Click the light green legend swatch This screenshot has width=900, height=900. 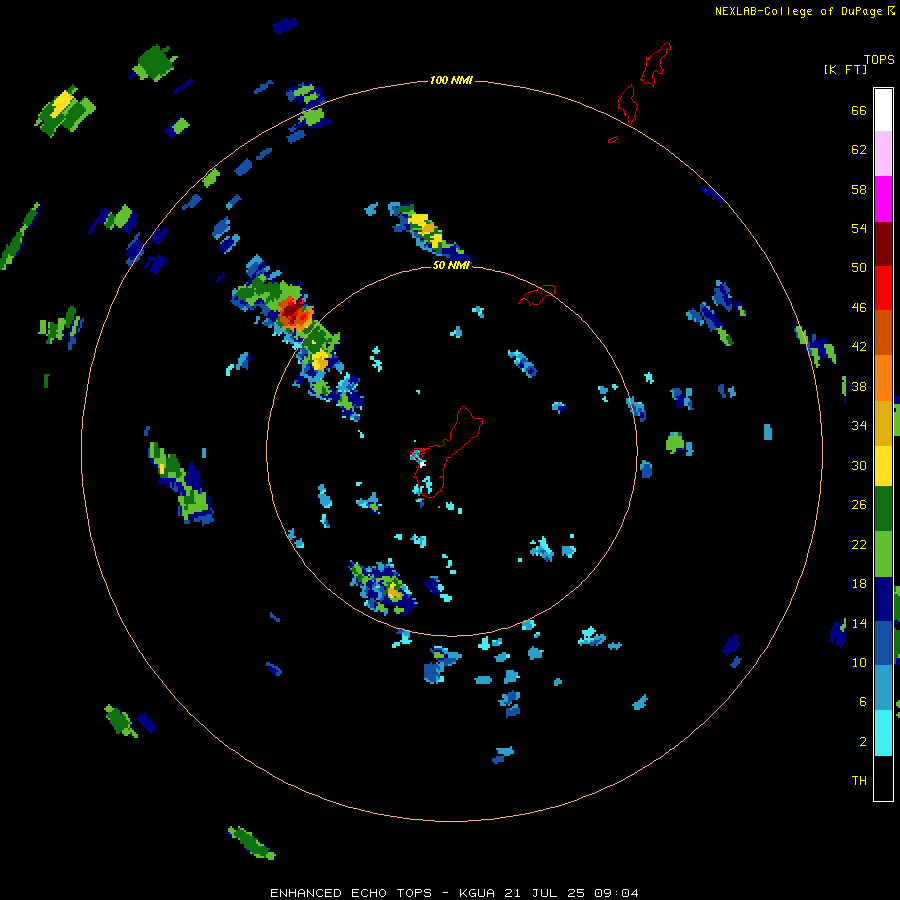tap(883, 554)
